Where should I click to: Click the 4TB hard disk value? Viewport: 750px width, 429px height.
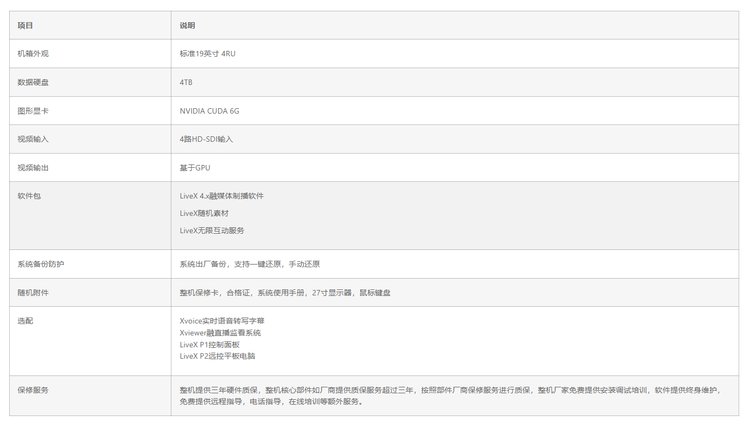click(x=186, y=82)
